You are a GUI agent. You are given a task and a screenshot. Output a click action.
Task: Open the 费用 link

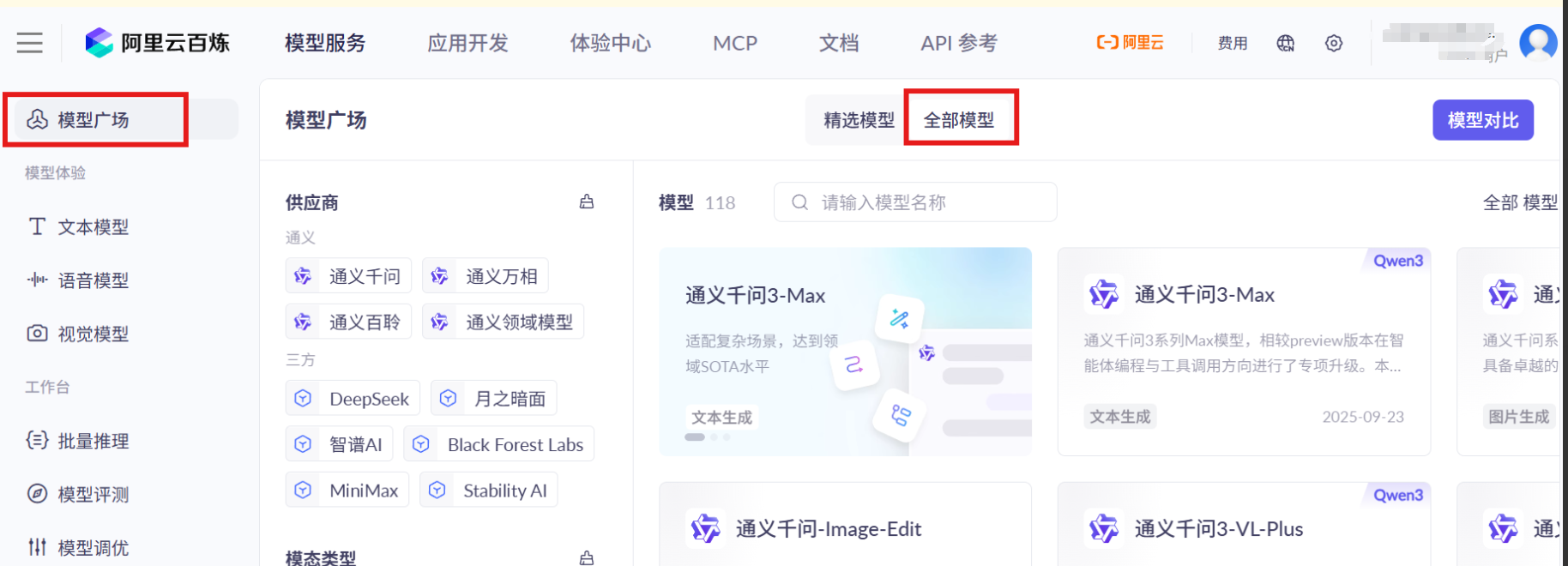tap(1233, 43)
